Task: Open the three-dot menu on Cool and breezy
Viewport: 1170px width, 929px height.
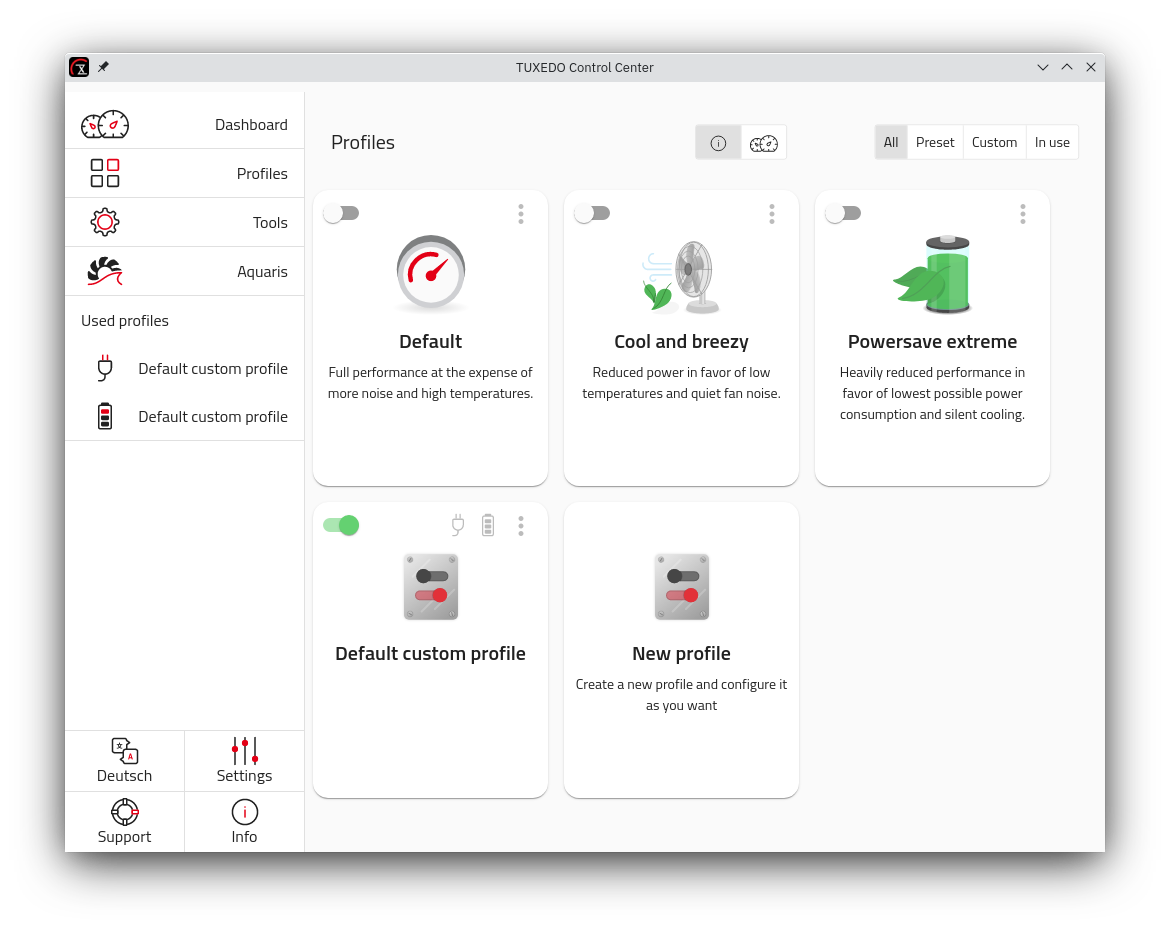Action: pos(772,214)
